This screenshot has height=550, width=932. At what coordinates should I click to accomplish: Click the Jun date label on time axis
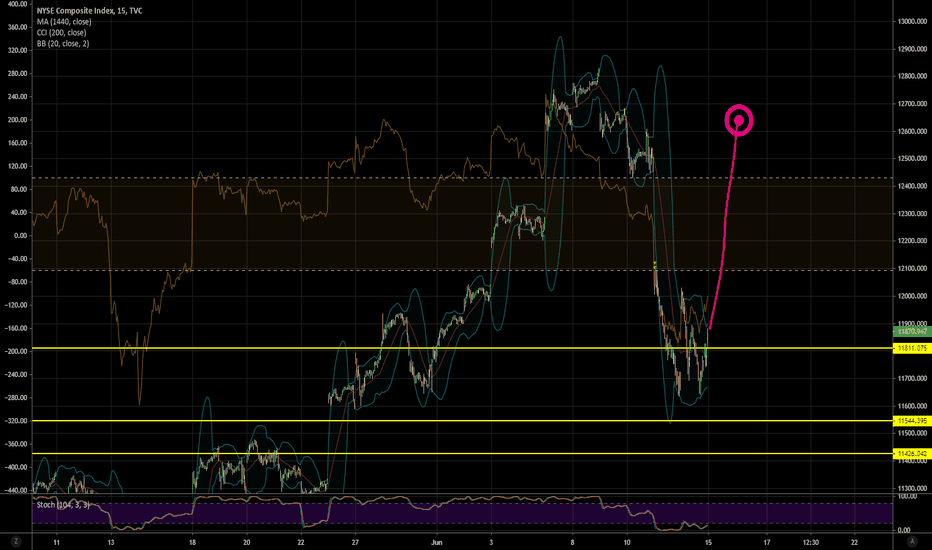coord(437,542)
